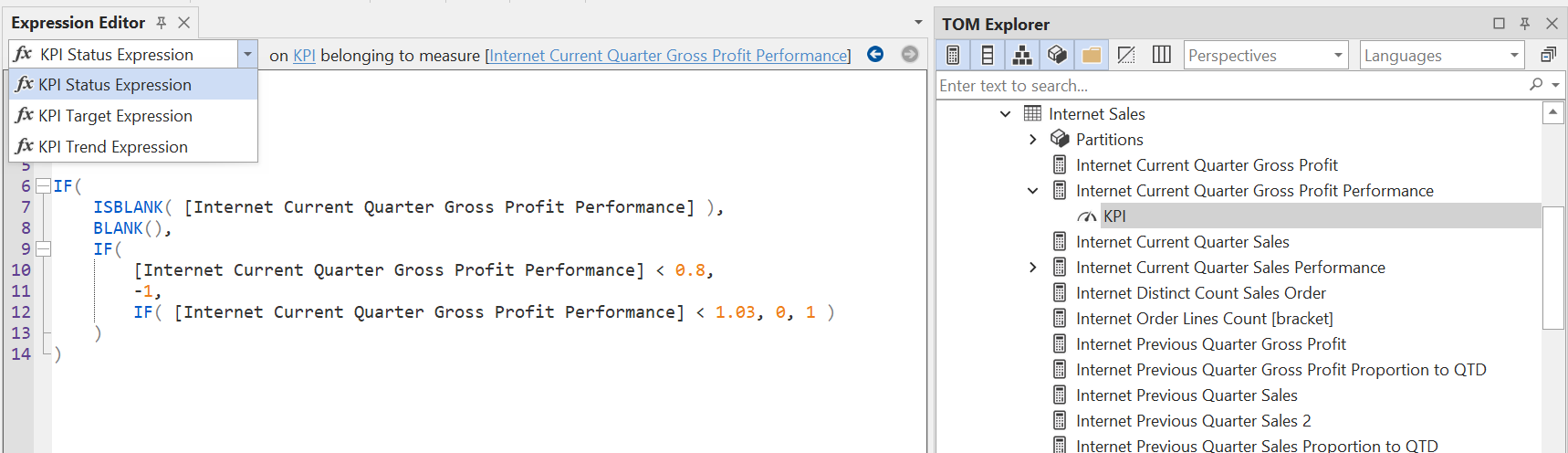Pin the Expression Editor tab
Image resolution: width=1568 pixels, height=453 pixels.
pyautogui.click(x=162, y=23)
